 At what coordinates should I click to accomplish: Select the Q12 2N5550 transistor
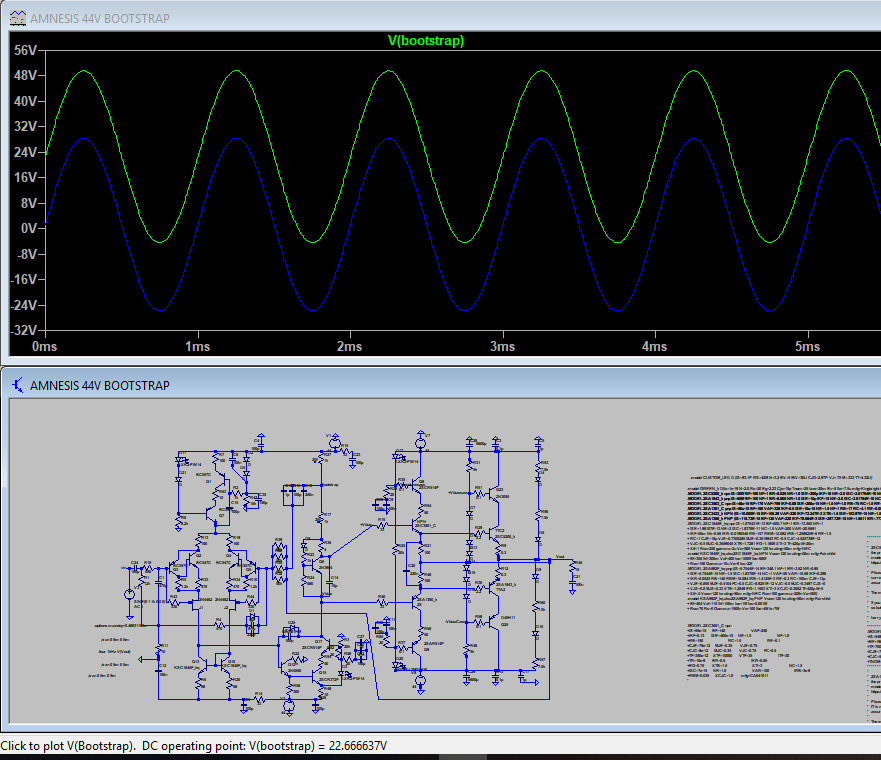point(285,668)
